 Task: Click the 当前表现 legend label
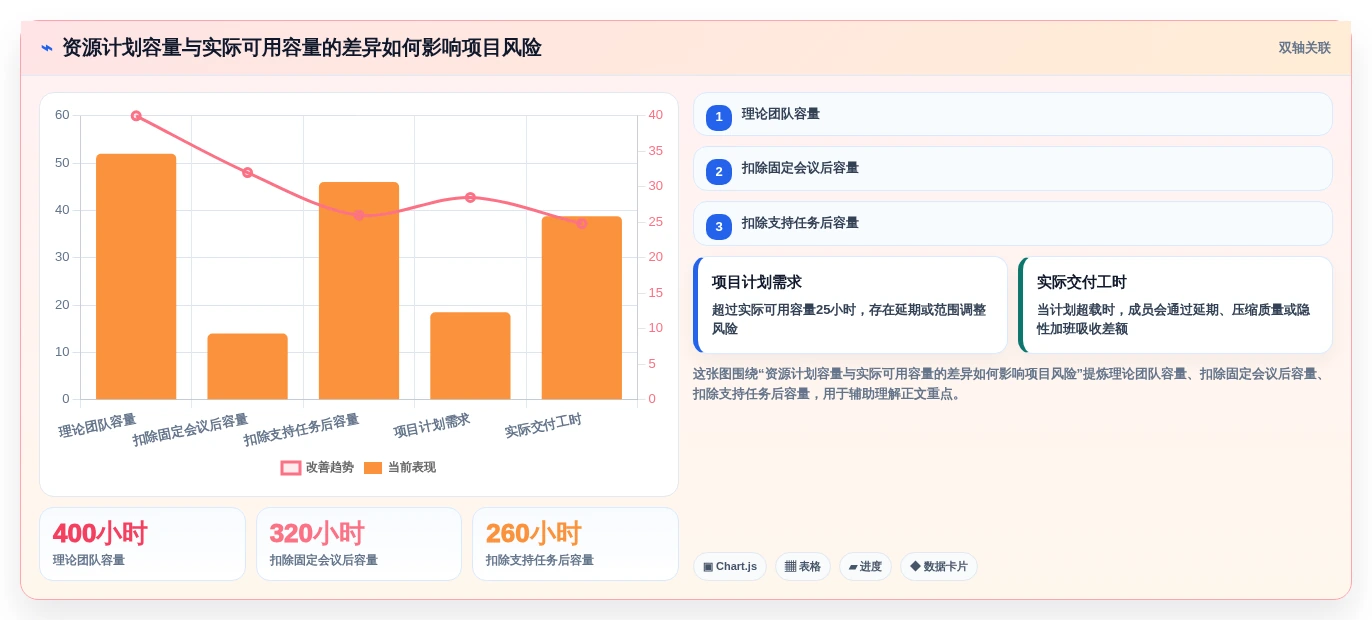(412, 468)
